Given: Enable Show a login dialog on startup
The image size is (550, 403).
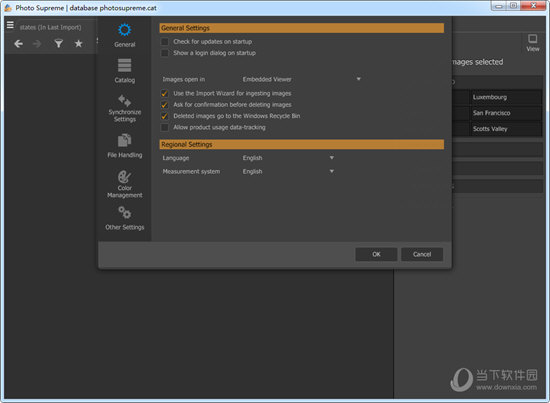Looking at the screenshot, I should [165, 53].
